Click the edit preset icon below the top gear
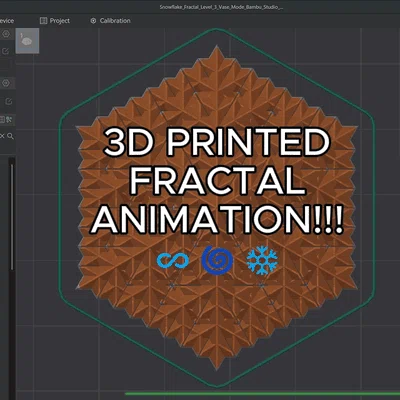 click(x=6, y=51)
